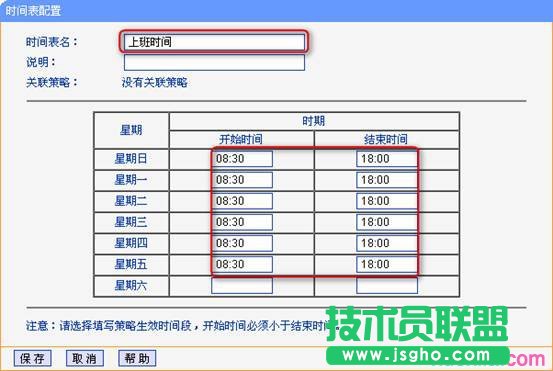Click the 取消 cancel button
553x371 pixels.
click(x=85, y=359)
